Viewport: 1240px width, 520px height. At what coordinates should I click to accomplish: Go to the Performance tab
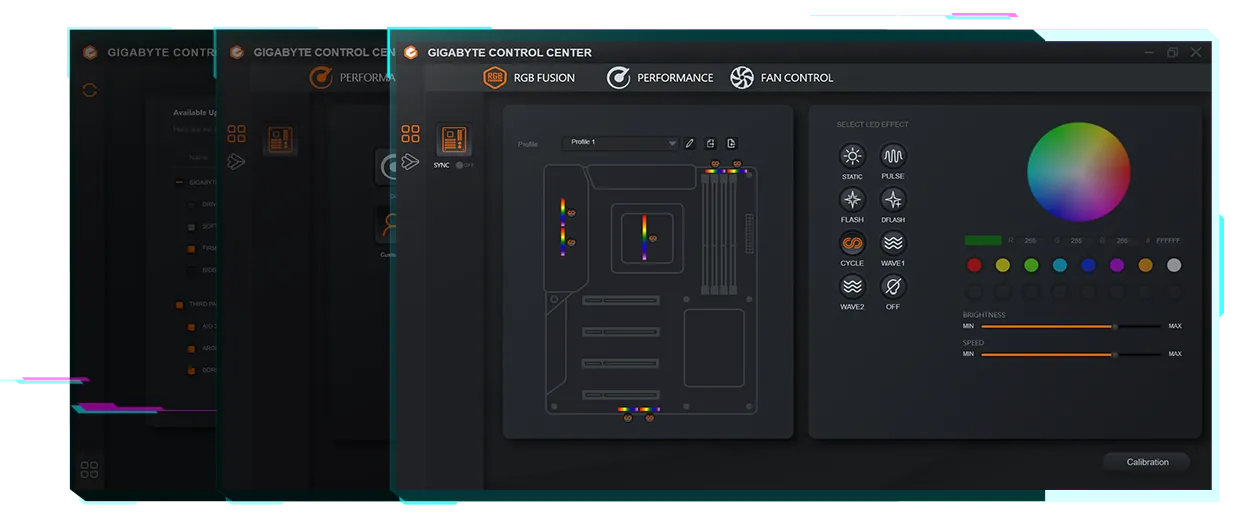(660, 77)
